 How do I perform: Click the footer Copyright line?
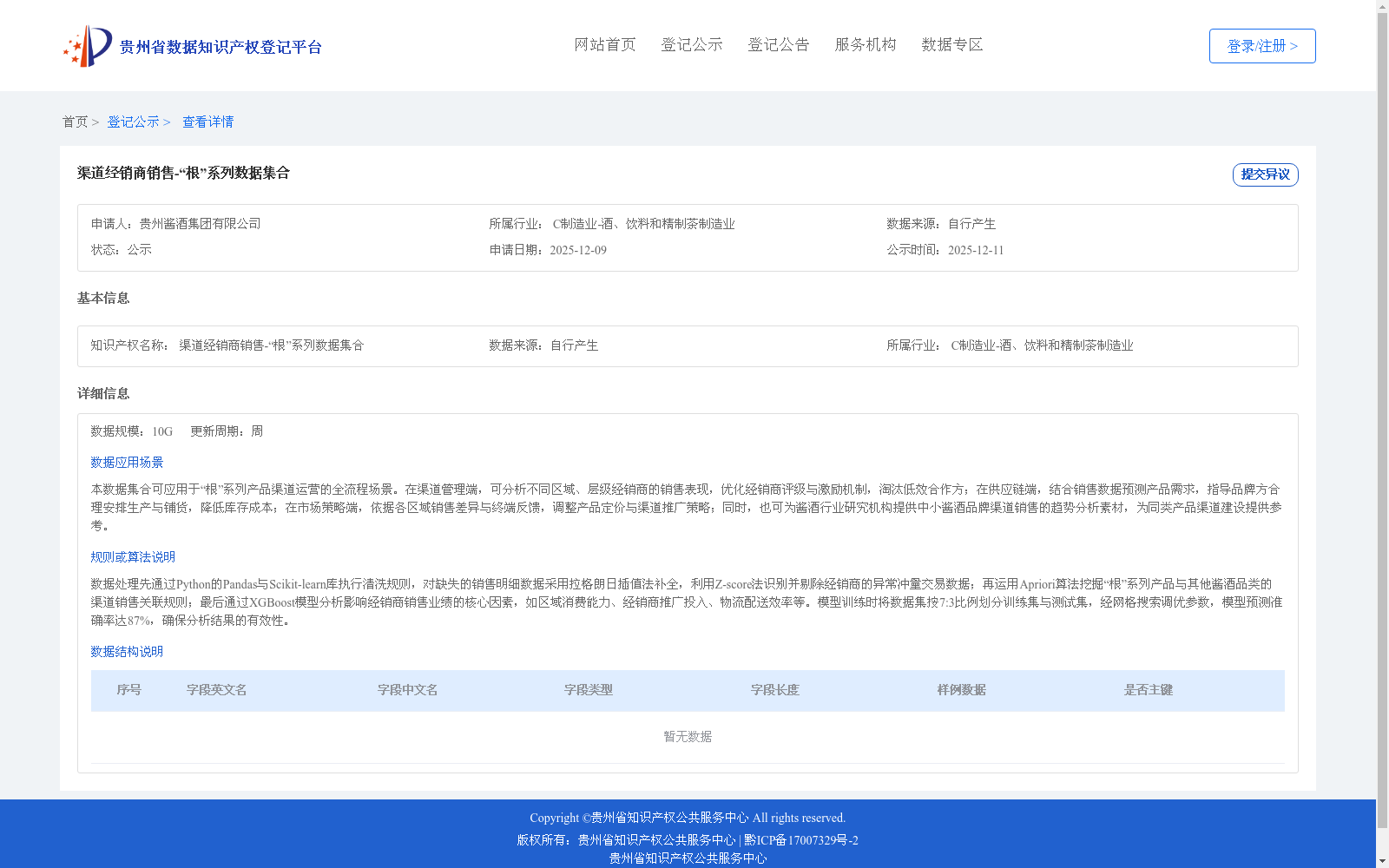point(688,818)
